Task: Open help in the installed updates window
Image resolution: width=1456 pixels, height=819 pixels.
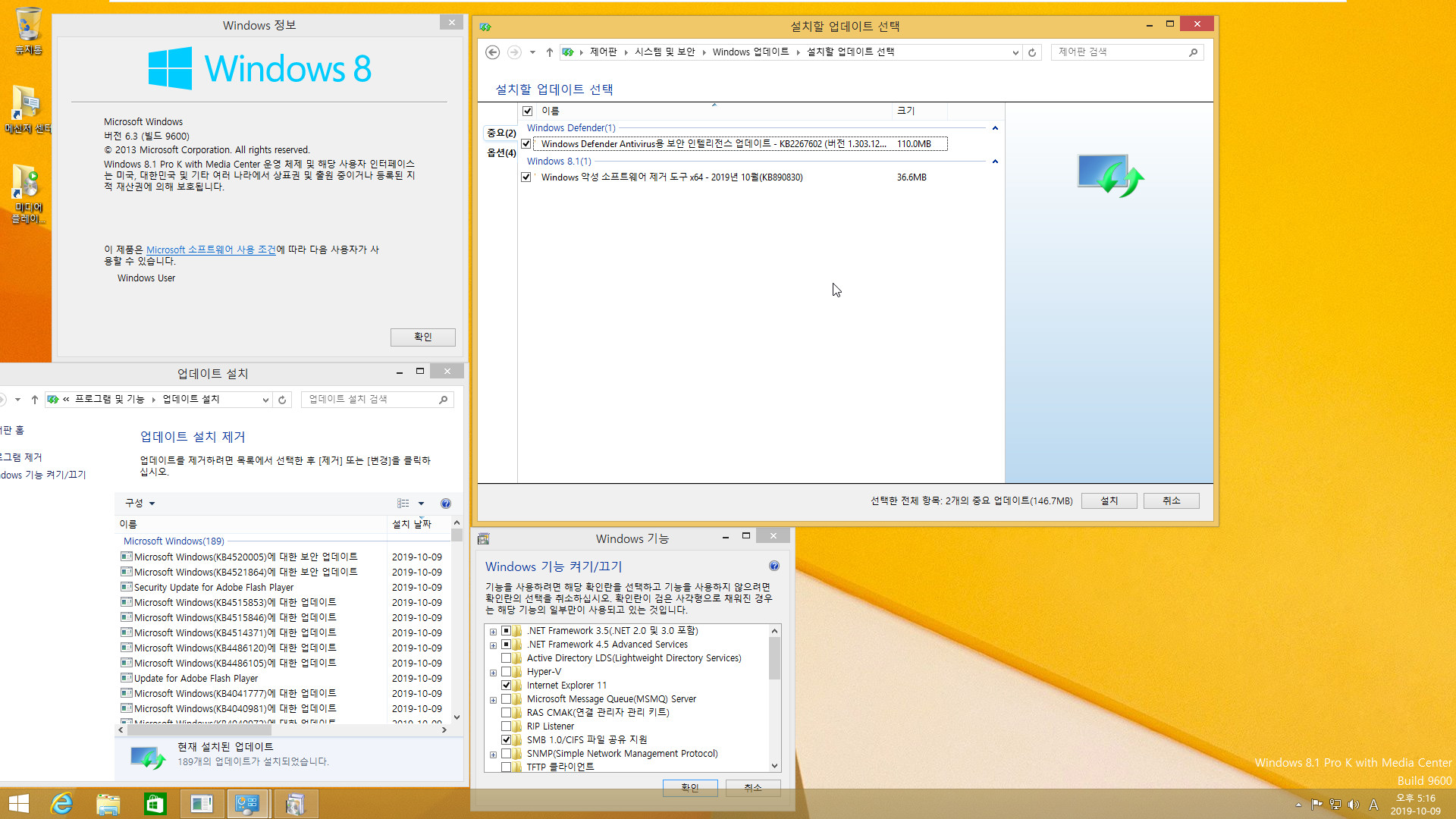Action: pos(446,504)
